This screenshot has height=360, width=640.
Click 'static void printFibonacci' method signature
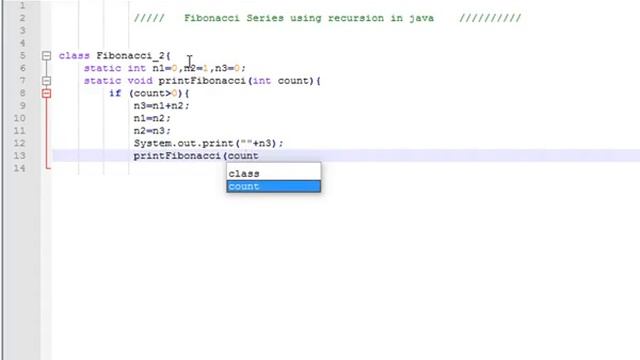[x=202, y=81]
